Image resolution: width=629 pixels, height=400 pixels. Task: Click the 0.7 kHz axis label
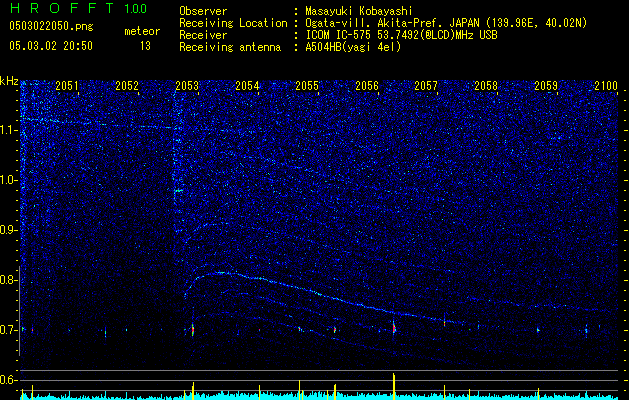pyautogui.click(x=9, y=330)
